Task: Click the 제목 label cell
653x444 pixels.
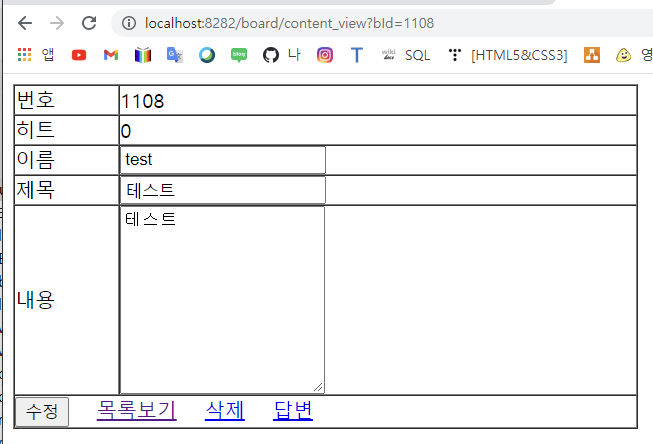Action: click(67, 190)
